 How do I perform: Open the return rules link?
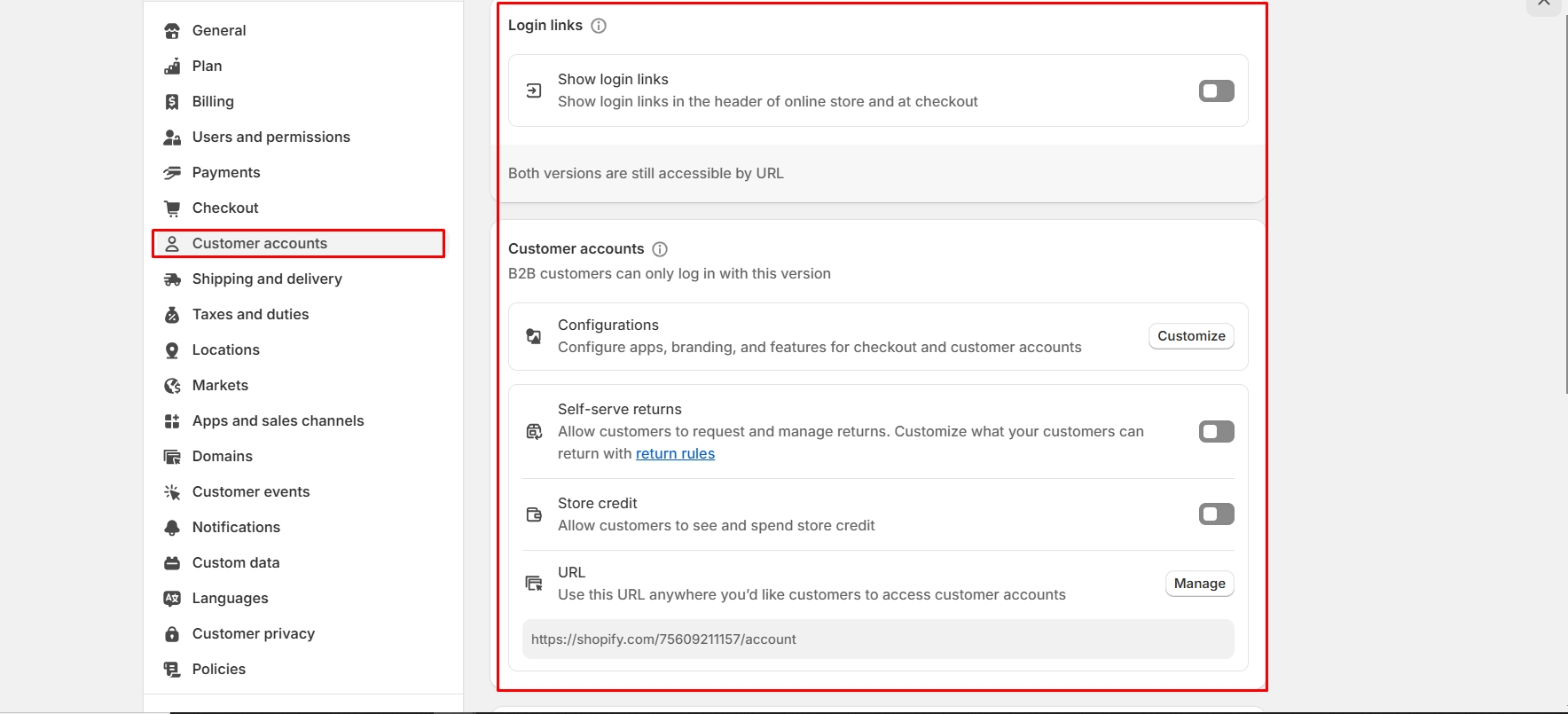[x=675, y=453]
